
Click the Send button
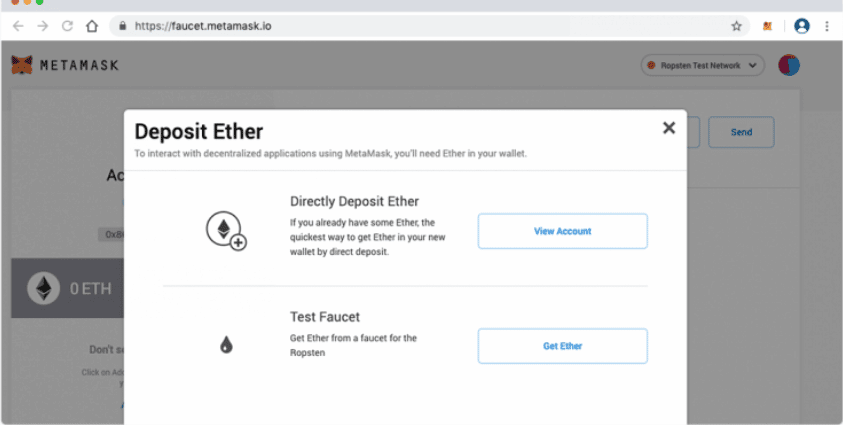pos(741,132)
